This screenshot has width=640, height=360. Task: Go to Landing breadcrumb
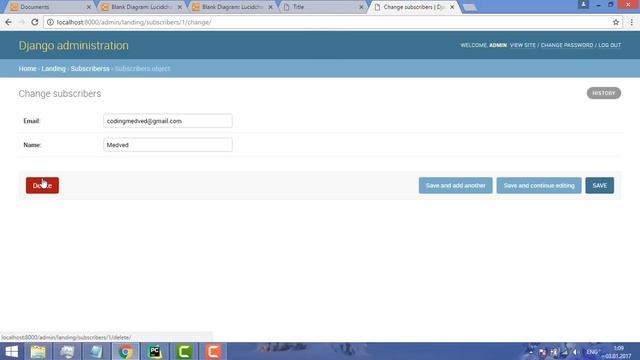pos(53,69)
